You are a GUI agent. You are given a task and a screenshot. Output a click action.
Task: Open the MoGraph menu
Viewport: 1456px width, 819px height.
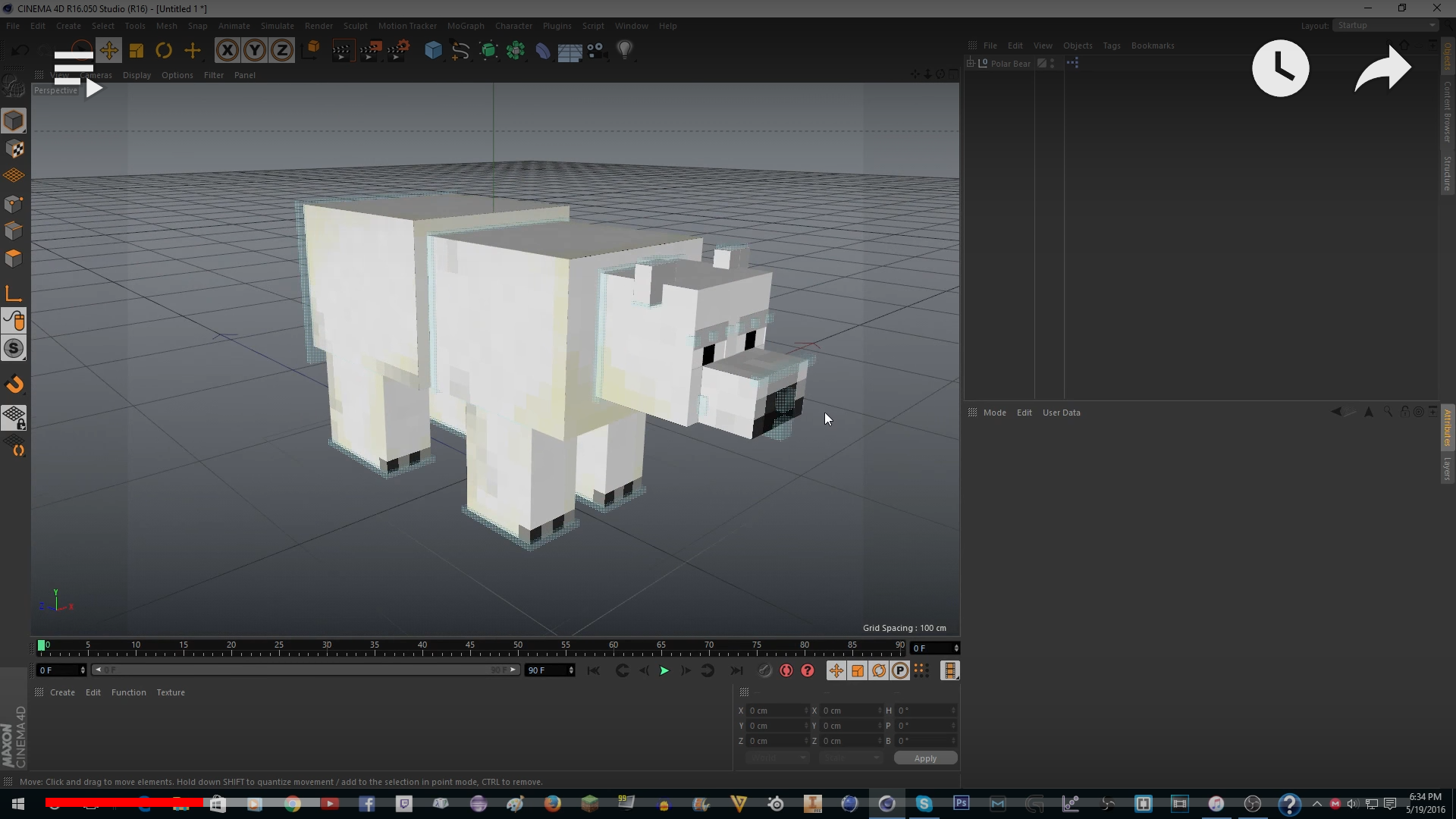click(x=466, y=26)
